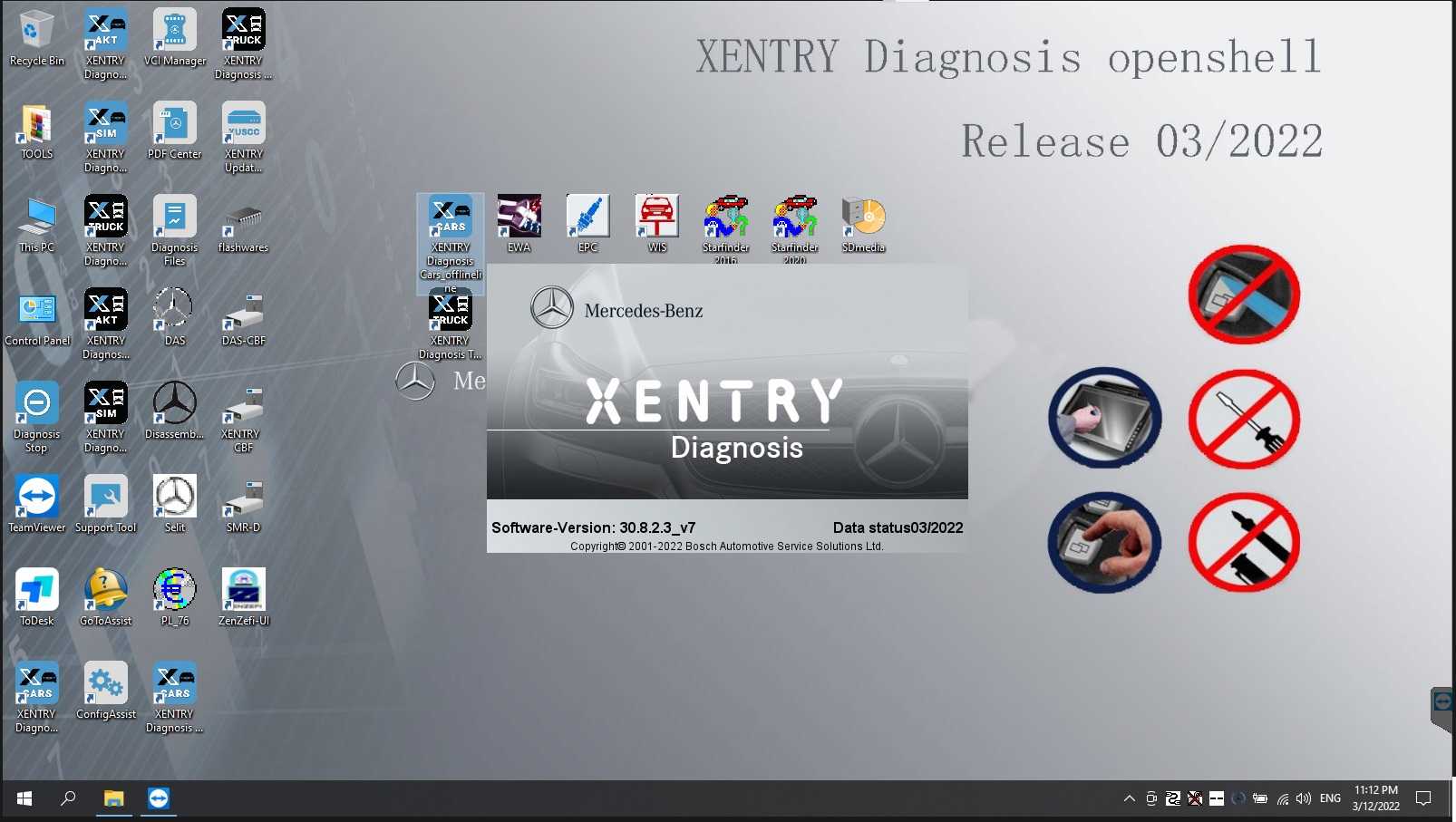The image size is (1456, 822).
Task: Open taskbar Search magnifier
Action: click(x=68, y=798)
